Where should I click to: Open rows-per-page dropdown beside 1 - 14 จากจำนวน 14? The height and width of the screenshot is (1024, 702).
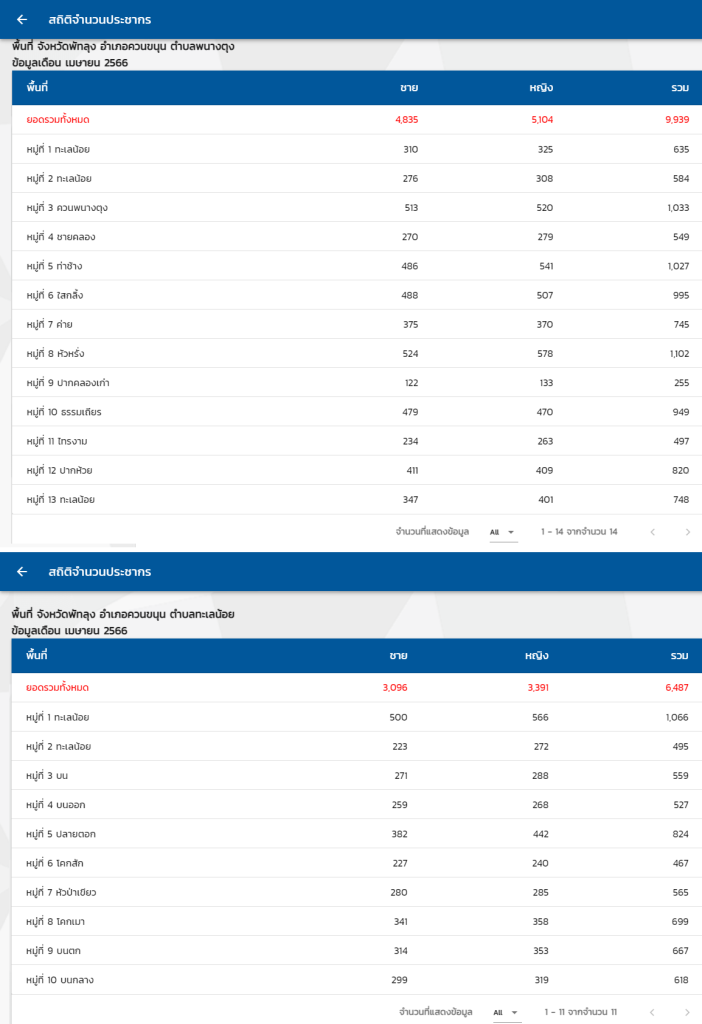[x=502, y=532]
